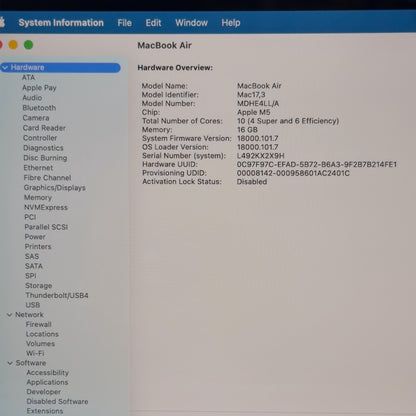This screenshot has height=416, width=416.
Task: Select Graphics/Displays in the sidebar
Action: coord(55,188)
